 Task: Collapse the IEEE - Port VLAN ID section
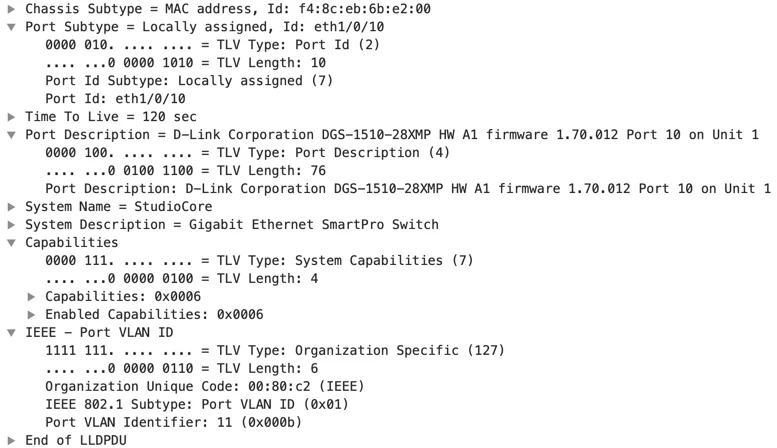tap(11, 333)
